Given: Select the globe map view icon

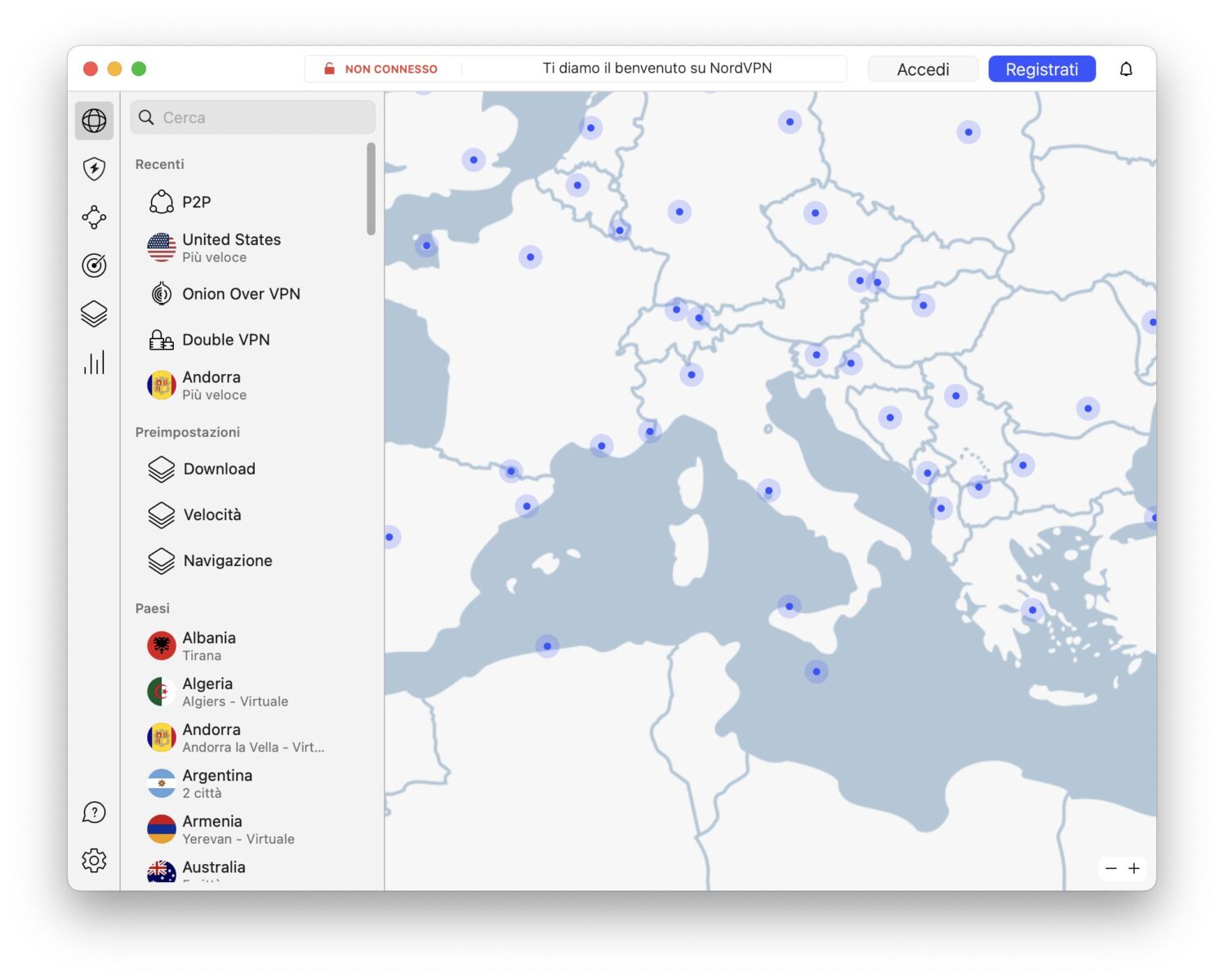Looking at the screenshot, I should tap(94, 121).
